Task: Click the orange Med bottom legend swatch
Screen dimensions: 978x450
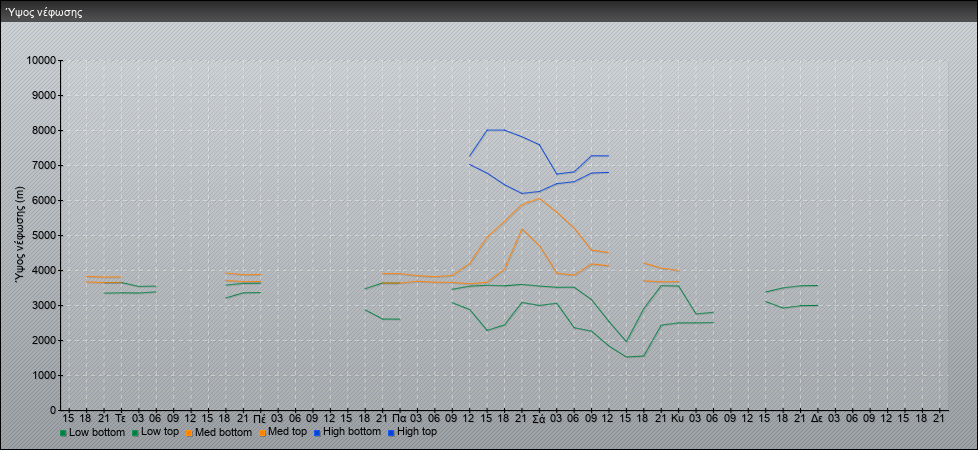Action: pos(189,433)
